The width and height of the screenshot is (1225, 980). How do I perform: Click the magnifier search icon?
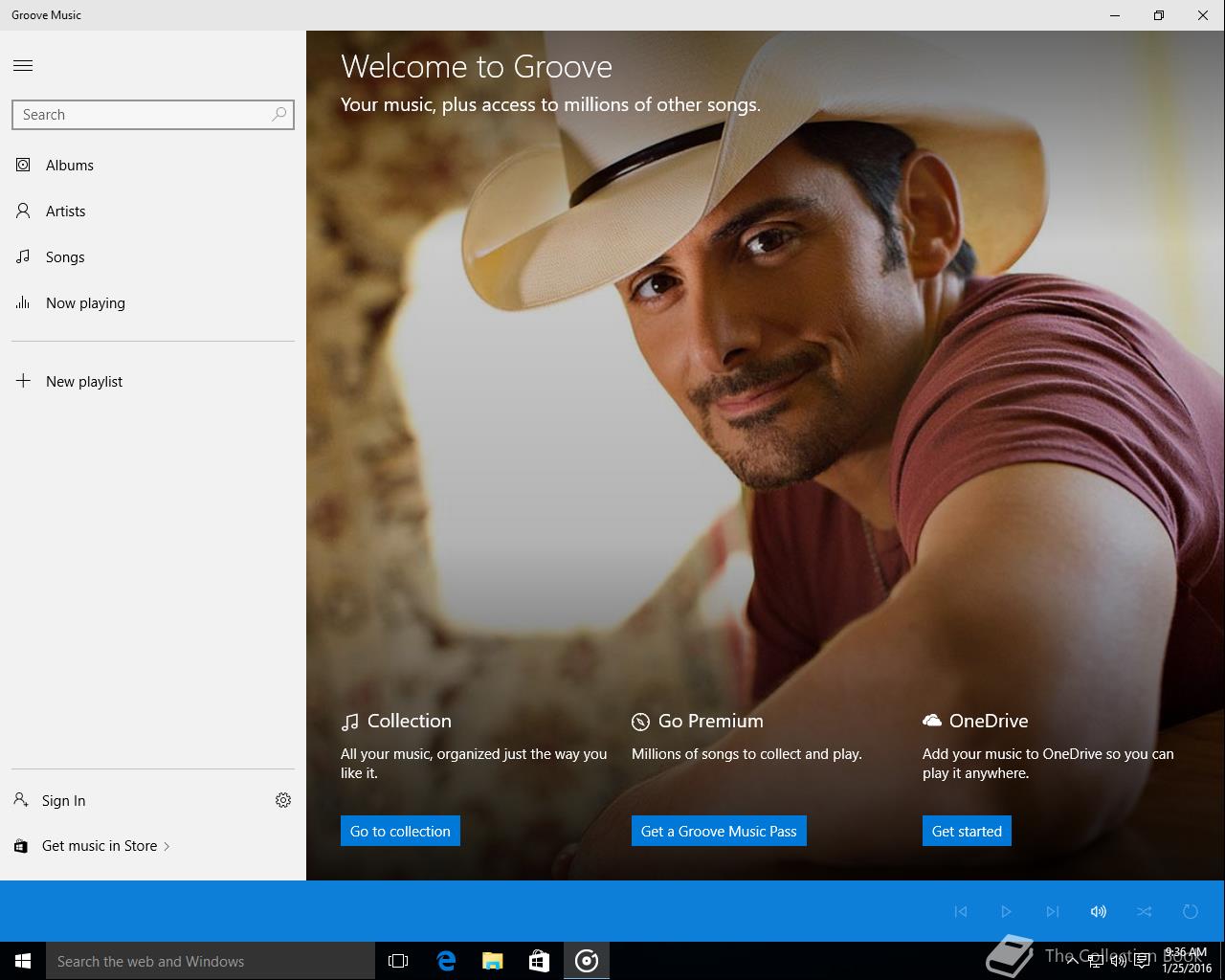278,115
